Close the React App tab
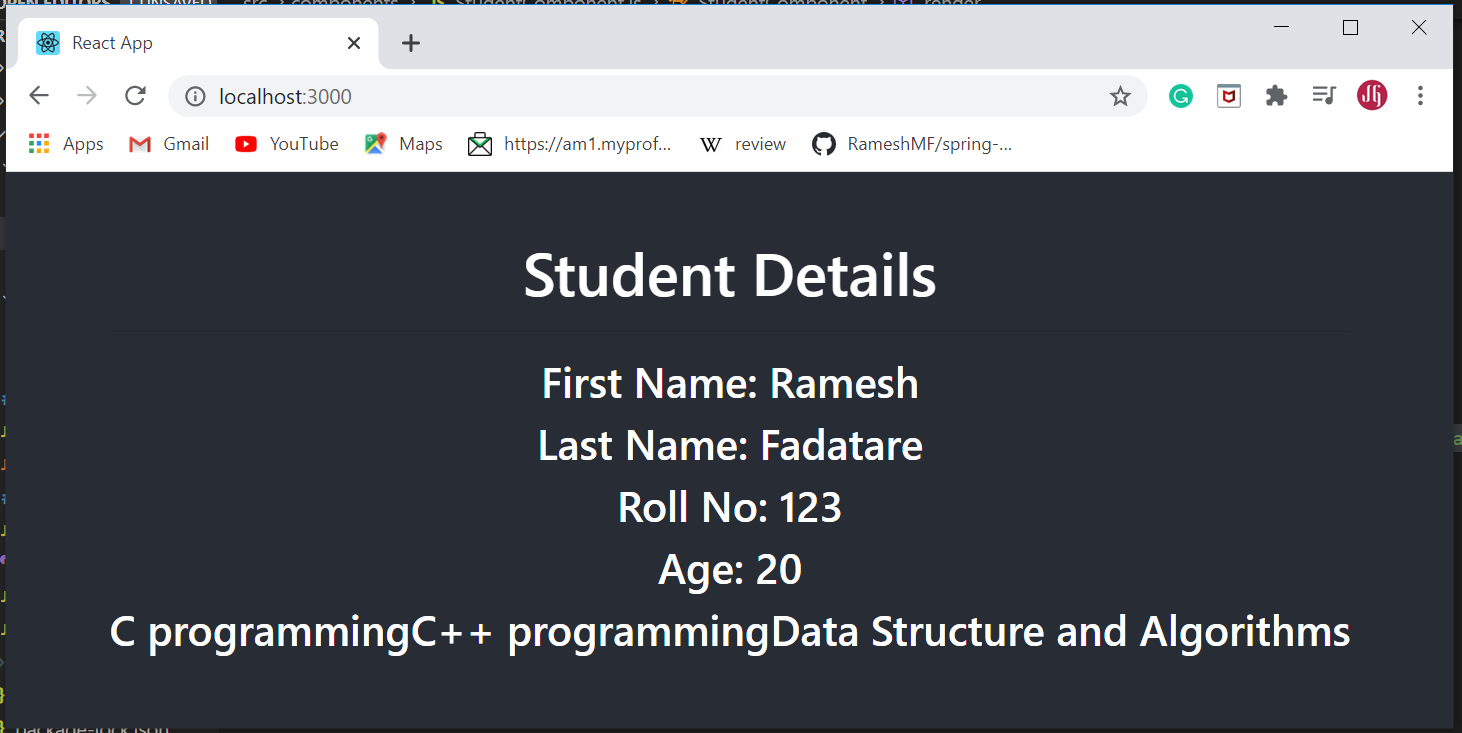This screenshot has height=733, width=1462. pos(354,43)
